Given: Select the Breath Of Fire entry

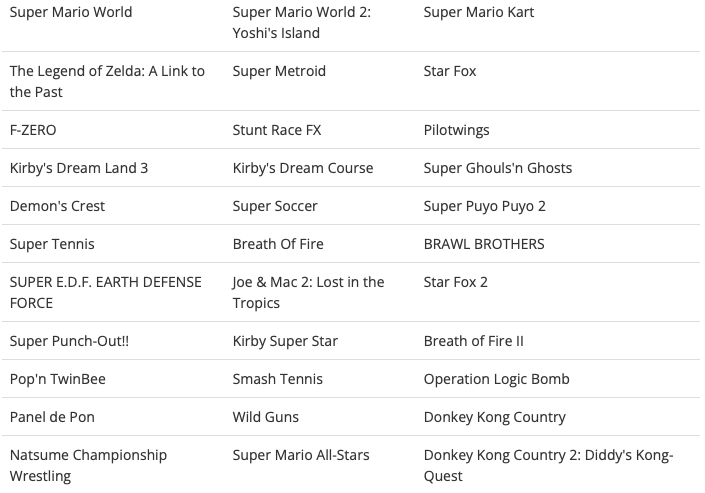Looking at the screenshot, I should 278,244.
